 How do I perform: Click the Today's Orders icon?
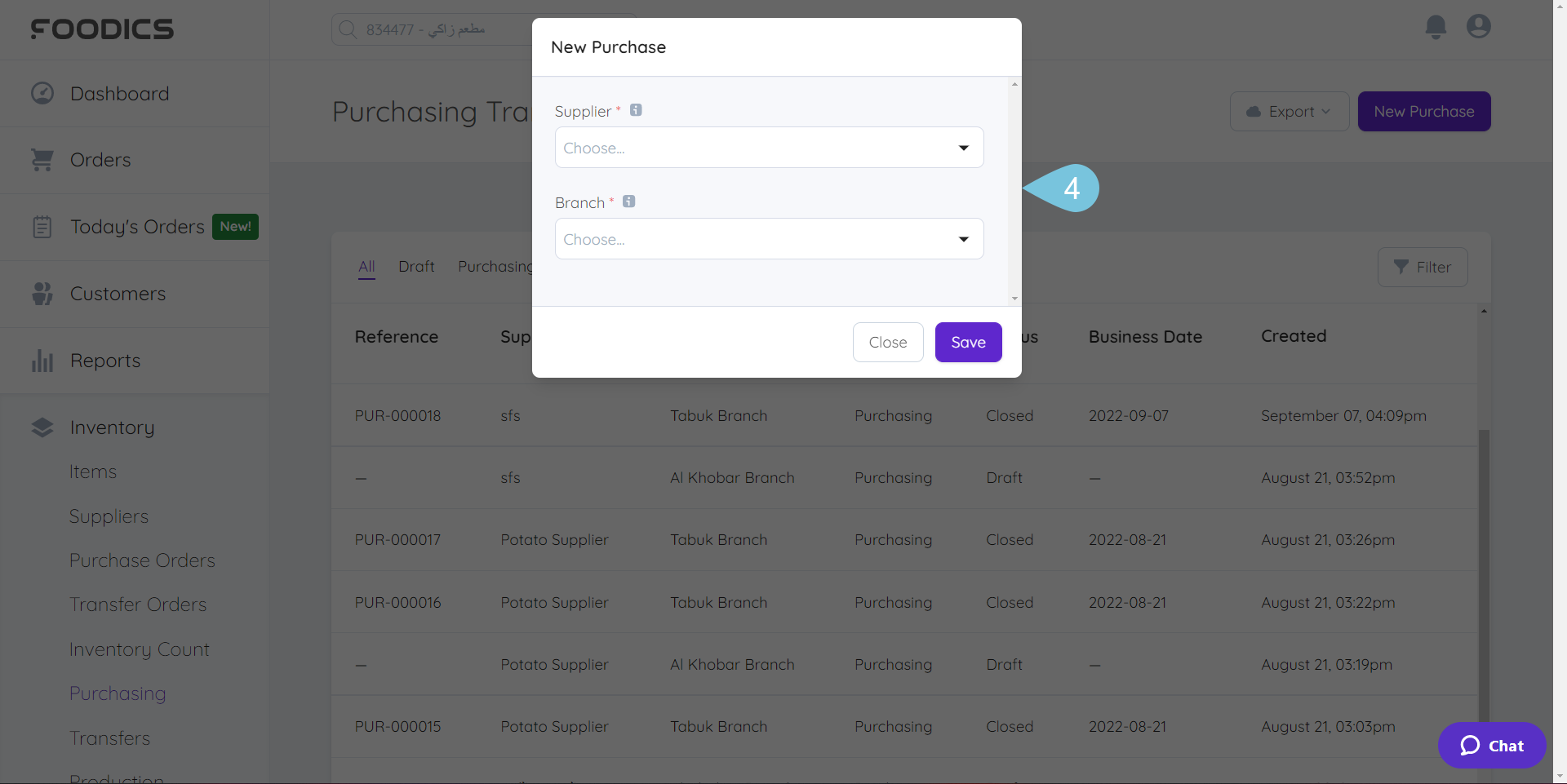tap(42, 227)
